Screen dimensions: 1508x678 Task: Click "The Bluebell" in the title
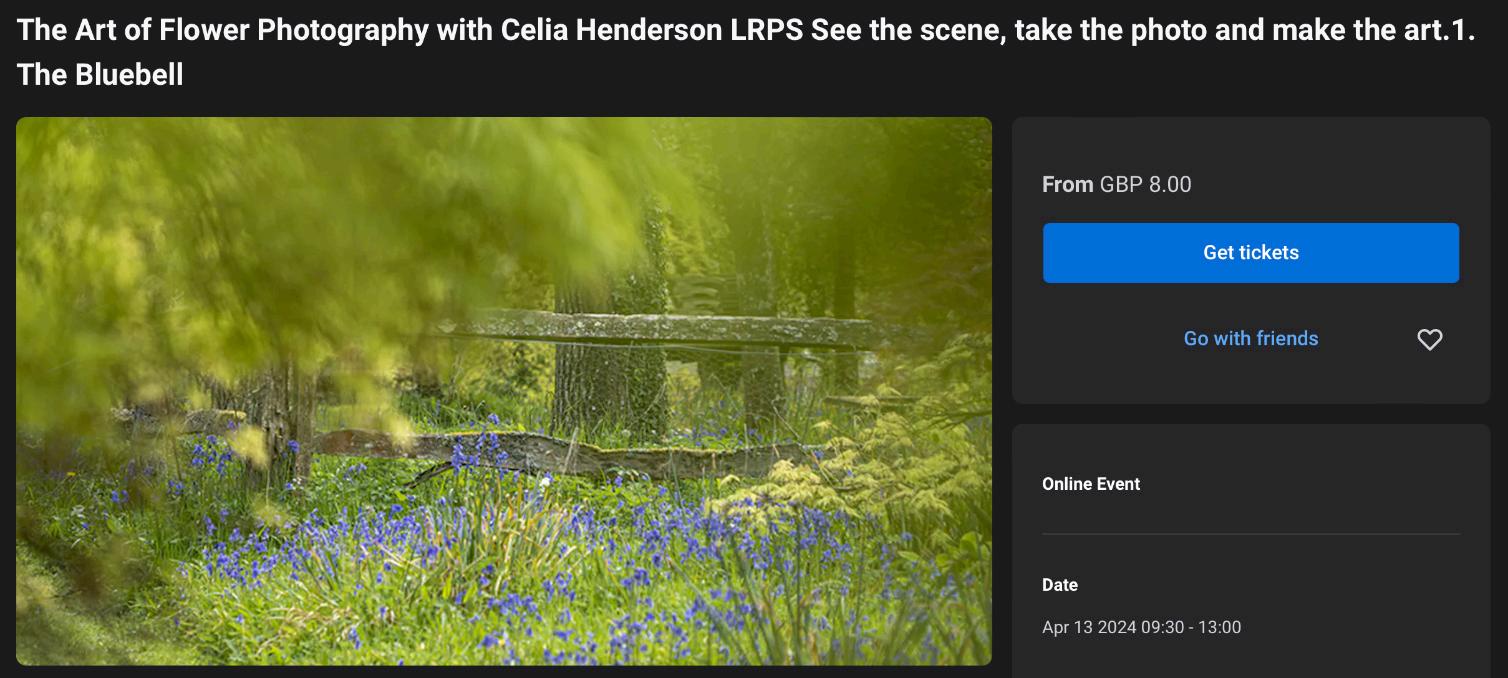pyautogui.click(x=100, y=75)
